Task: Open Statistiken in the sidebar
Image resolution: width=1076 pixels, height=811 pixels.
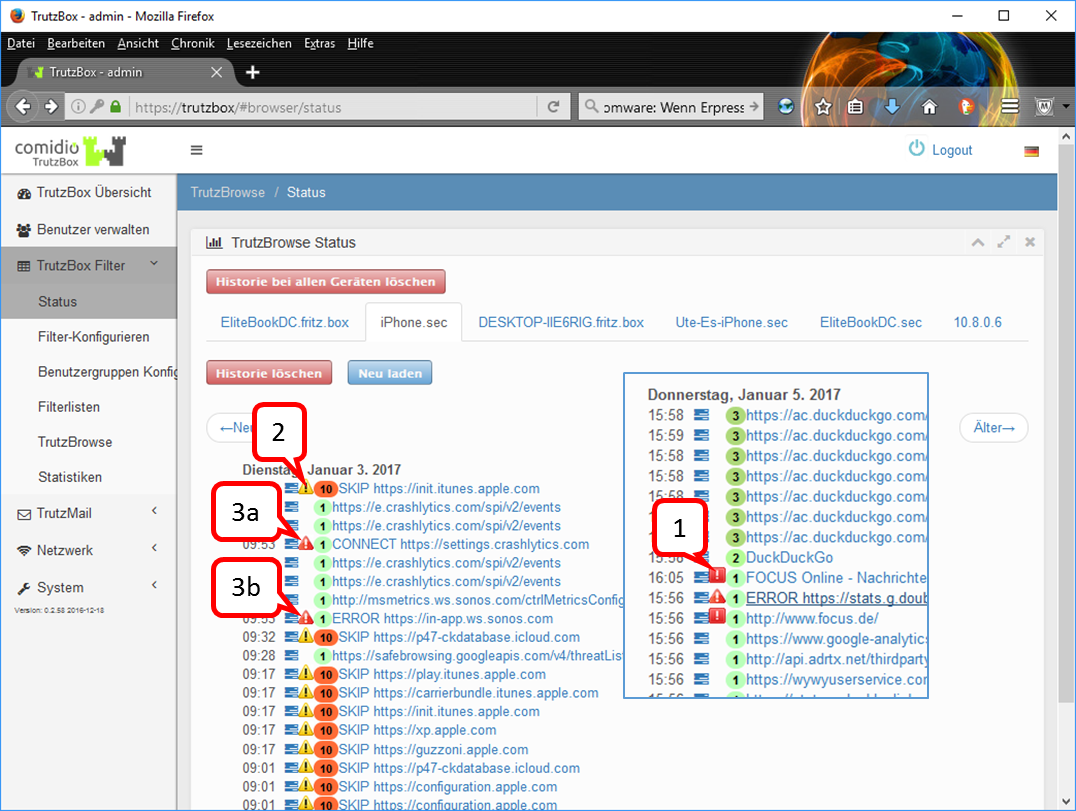Action: (70, 477)
